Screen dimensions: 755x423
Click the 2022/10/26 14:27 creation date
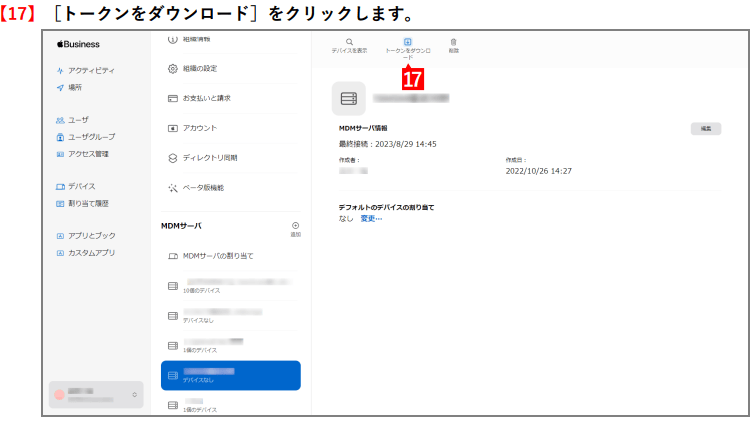coord(539,171)
